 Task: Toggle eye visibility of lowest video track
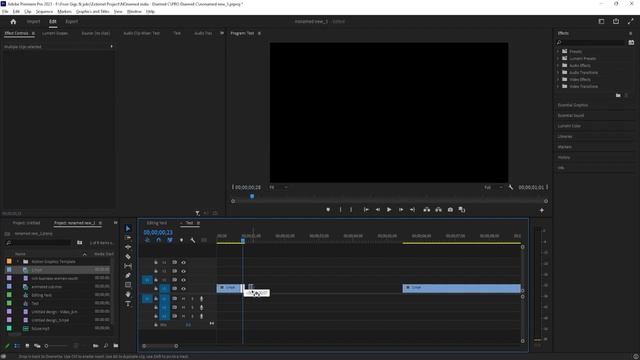pyautogui.click(x=183, y=289)
